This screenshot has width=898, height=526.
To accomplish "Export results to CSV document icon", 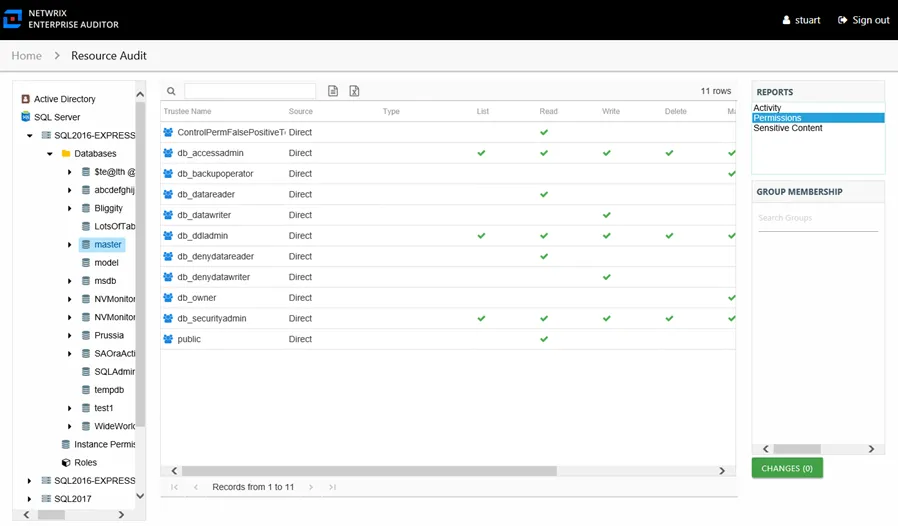I will click(x=333, y=91).
